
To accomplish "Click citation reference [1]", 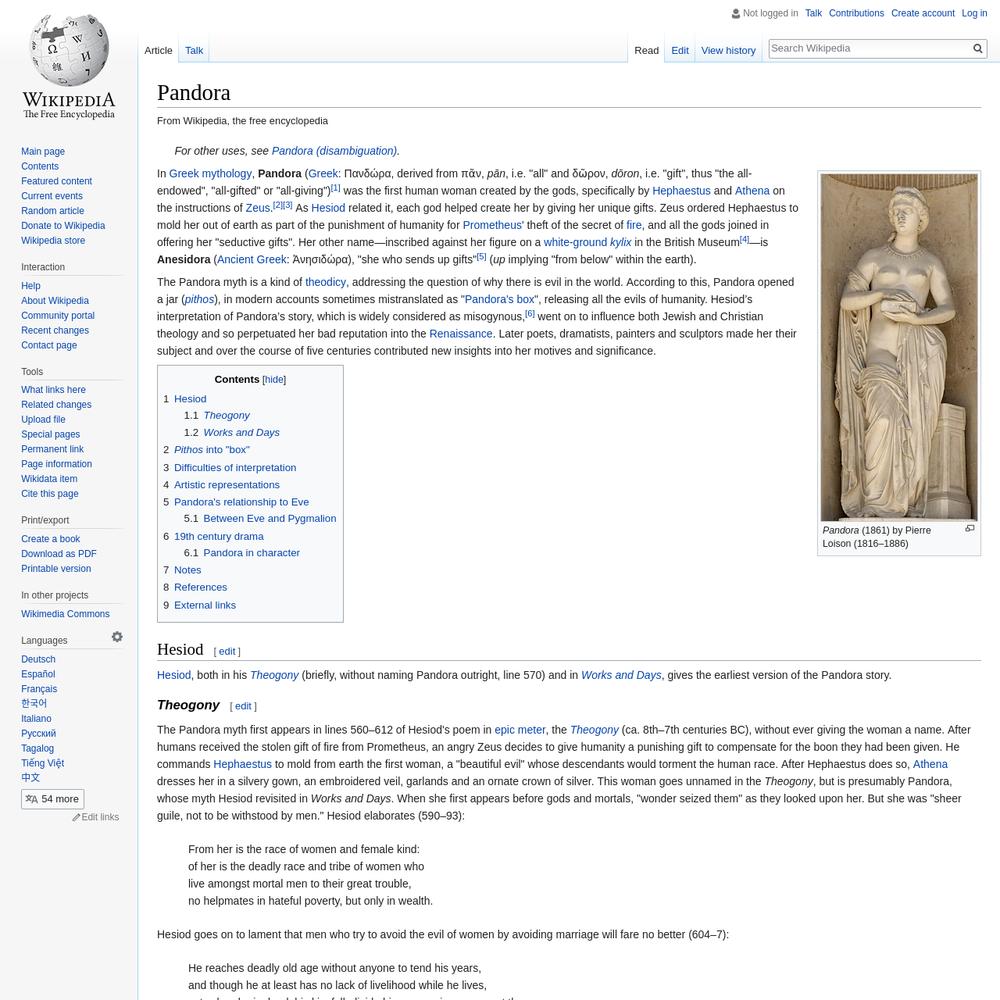I will tap(335, 188).
